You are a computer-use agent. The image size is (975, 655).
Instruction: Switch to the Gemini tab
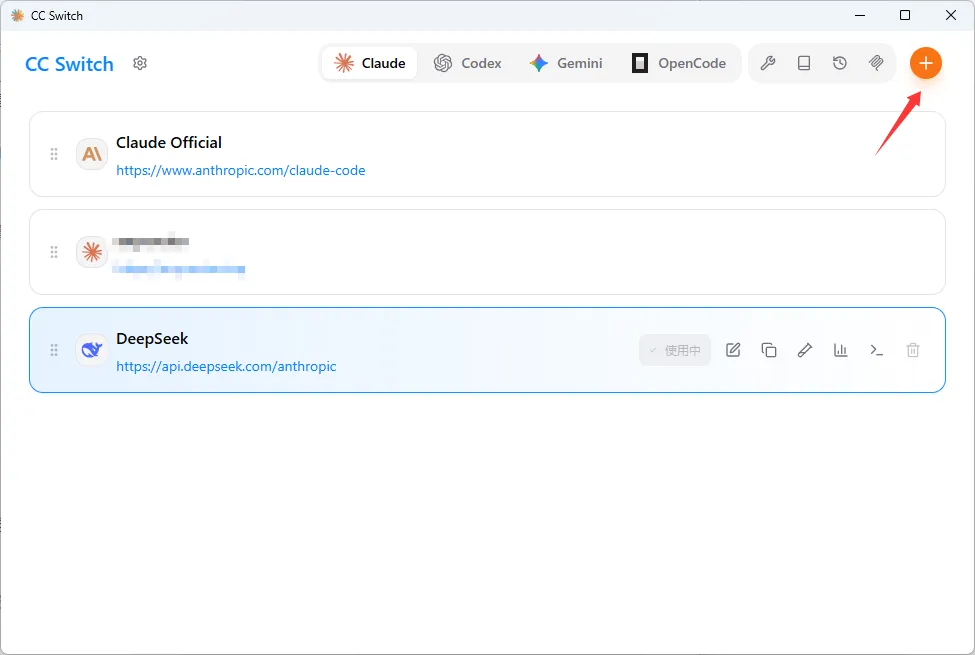tap(566, 63)
